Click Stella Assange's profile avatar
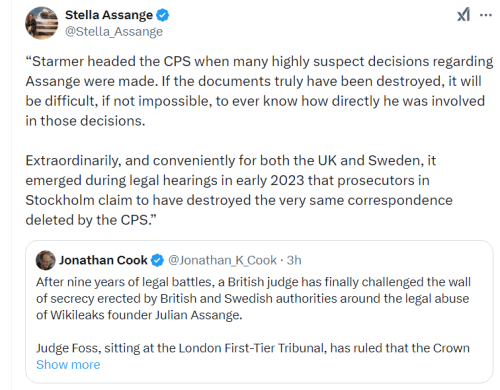Screen dimensions: 500x390 [x=42, y=23]
